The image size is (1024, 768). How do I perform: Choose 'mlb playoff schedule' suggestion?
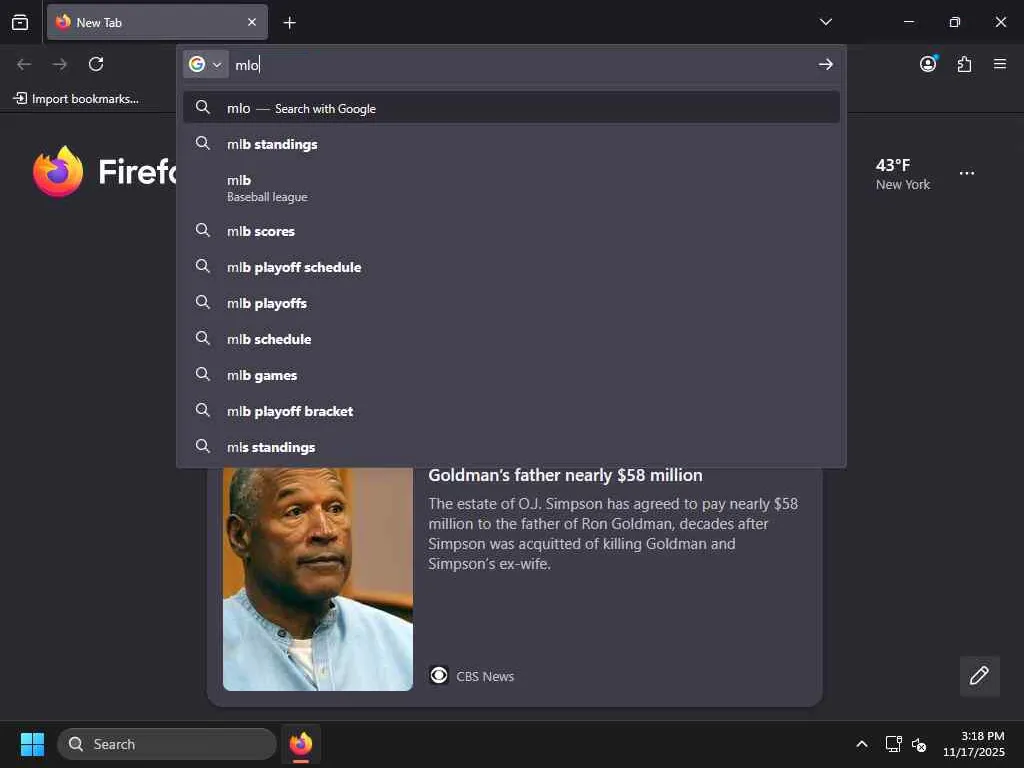point(511,266)
